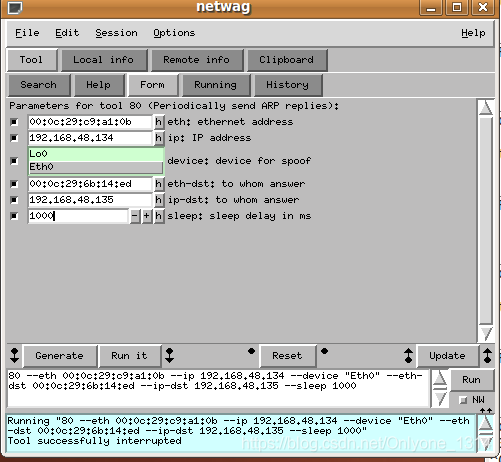
Task: Click the Update button
Action: (447, 356)
